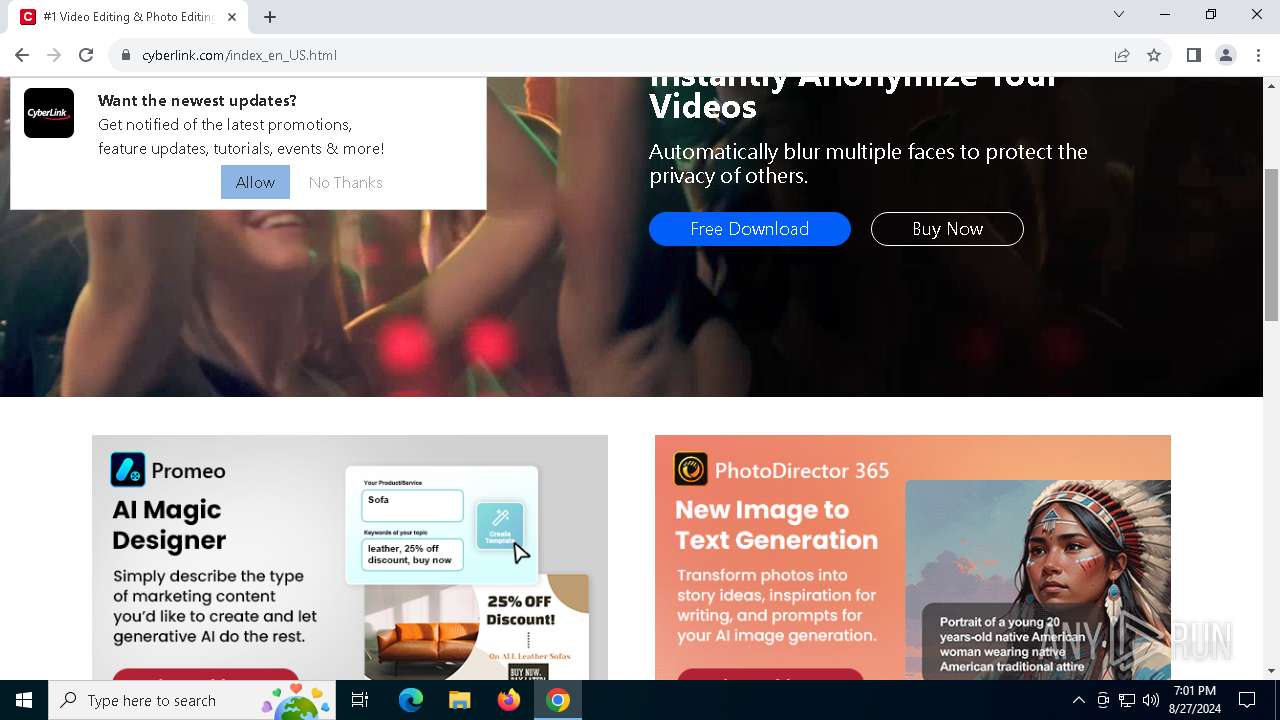Open the Windows notification center
Viewport: 1280px width, 720px height.
click(x=1247, y=700)
